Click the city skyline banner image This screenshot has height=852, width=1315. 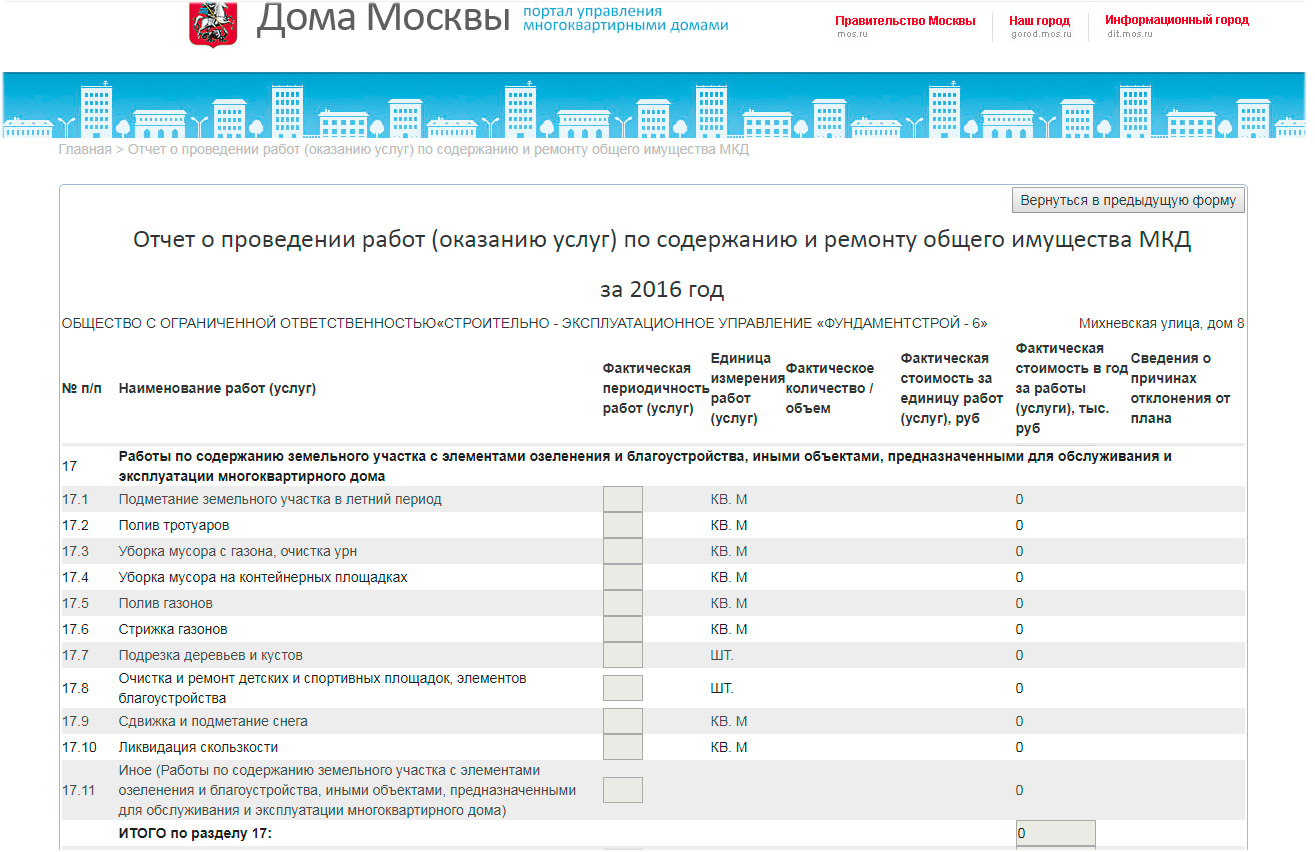pyautogui.click(x=655, y=106)
